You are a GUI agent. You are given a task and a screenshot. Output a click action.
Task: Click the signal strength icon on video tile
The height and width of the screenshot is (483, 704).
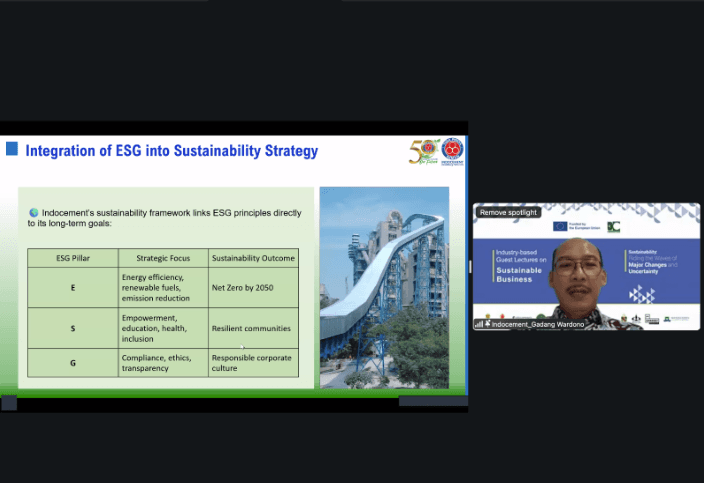[479, 324]
